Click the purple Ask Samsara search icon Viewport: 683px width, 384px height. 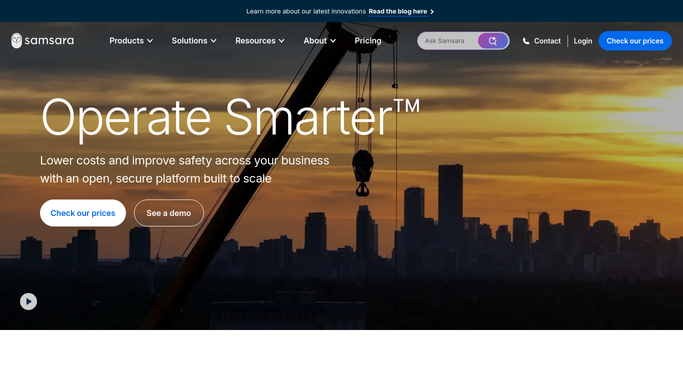tap(493, 41)
